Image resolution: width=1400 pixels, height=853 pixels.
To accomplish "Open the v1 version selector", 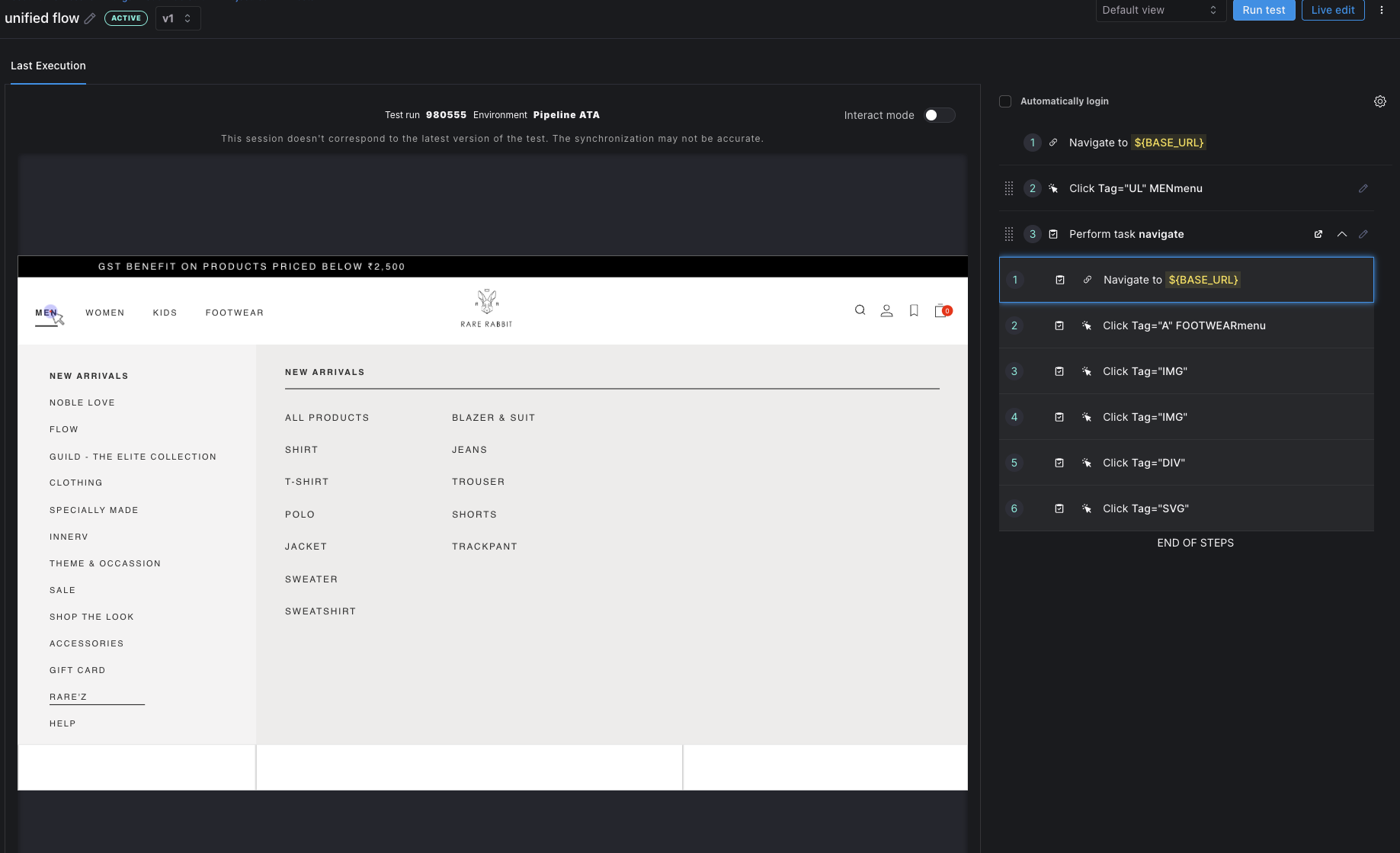I will pyautogui.click(x=177, y=18).
